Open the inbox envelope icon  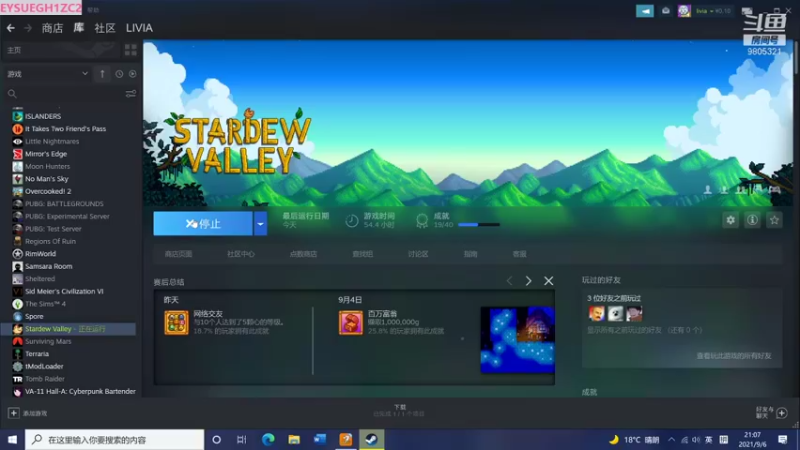666,11
